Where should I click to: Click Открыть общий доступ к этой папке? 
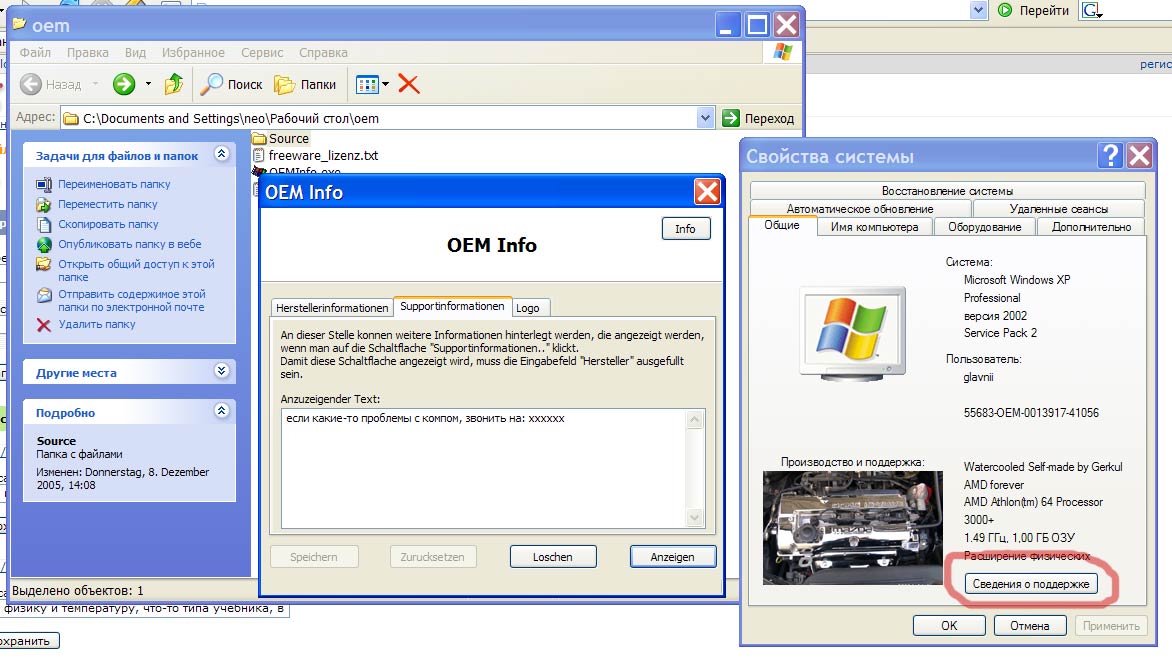pyautogui.click(x=136, y=271)
